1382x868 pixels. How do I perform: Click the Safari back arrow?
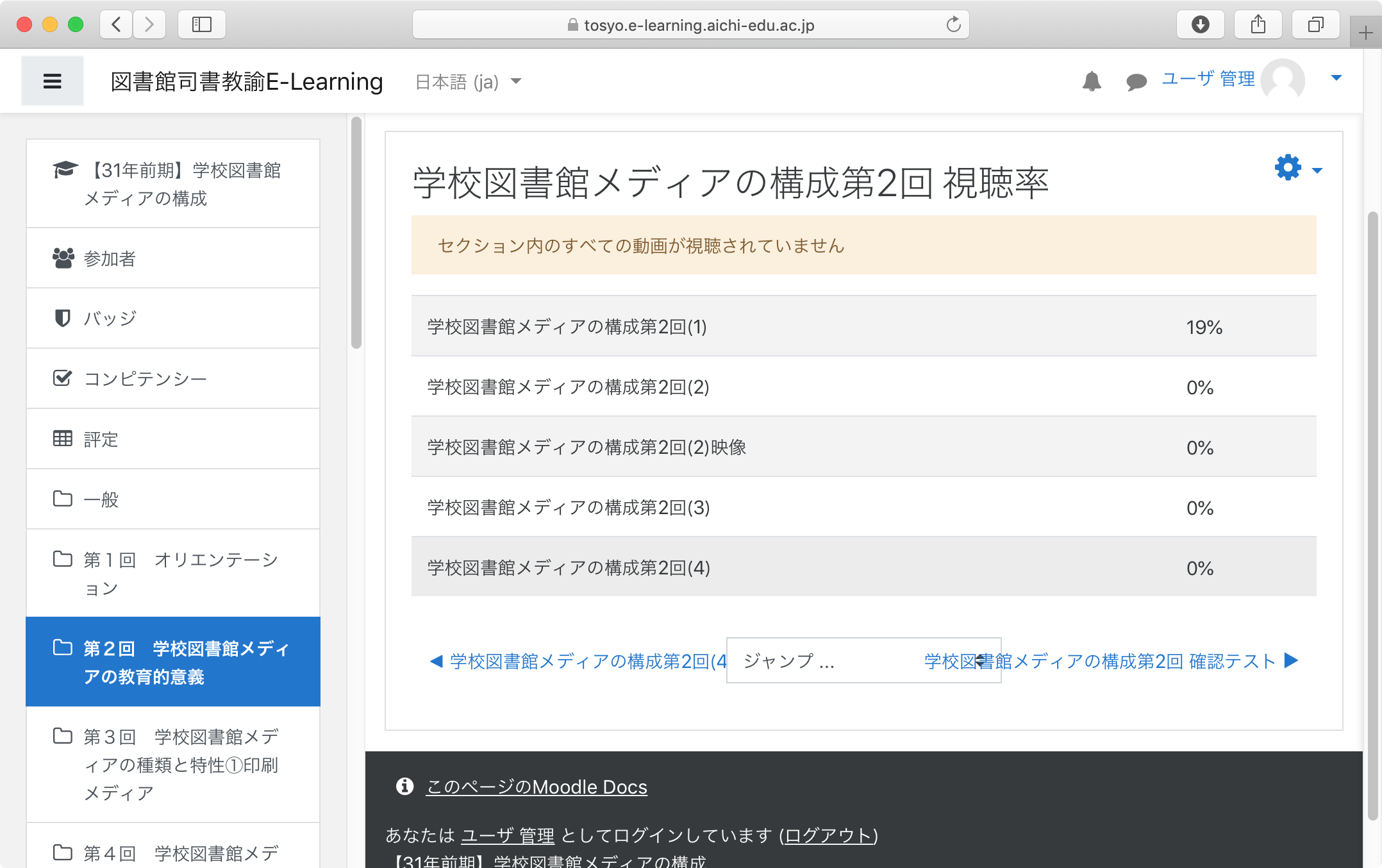116,24
